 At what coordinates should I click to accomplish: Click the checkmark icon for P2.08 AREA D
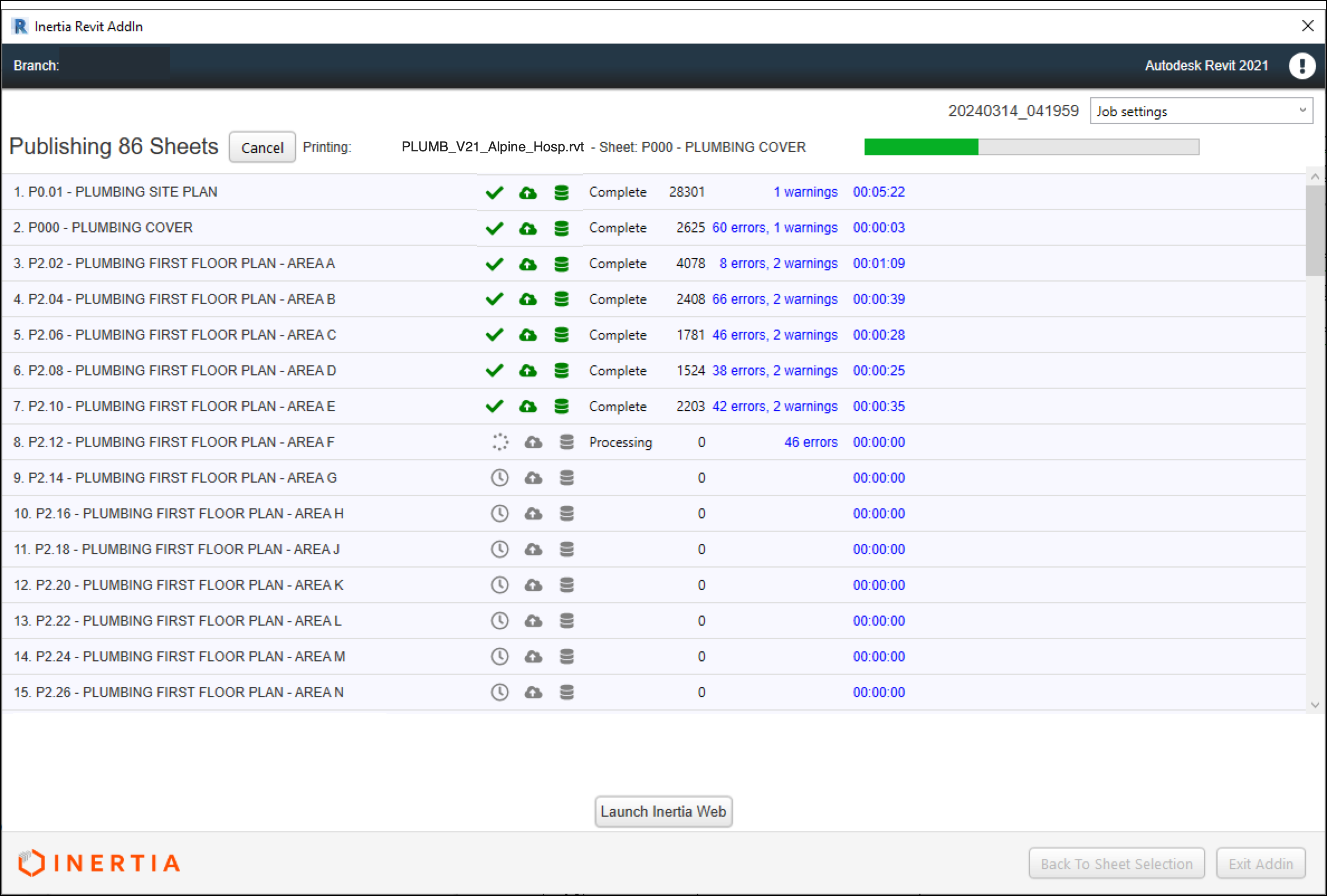click(x=494, y=370)
